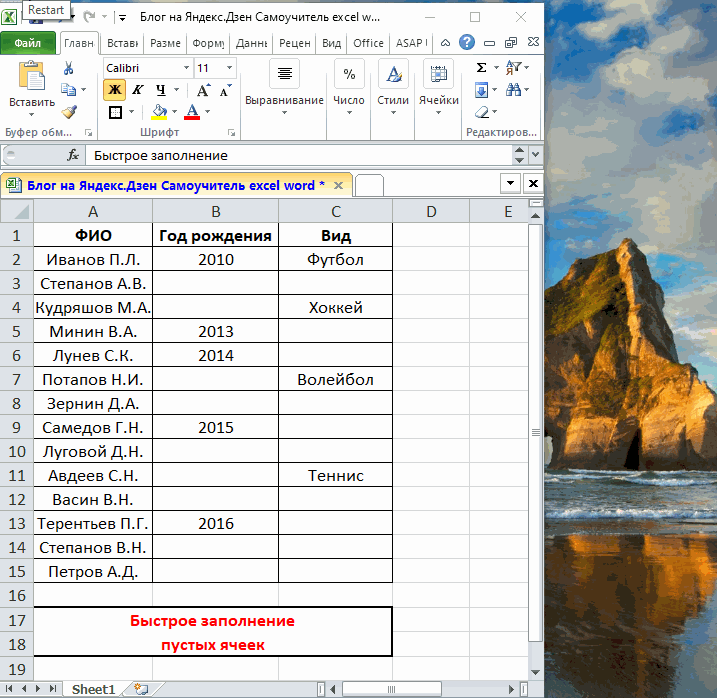The image size is (717, 698).
Task: Apply cell borders icon
Action: click(115, 112)
